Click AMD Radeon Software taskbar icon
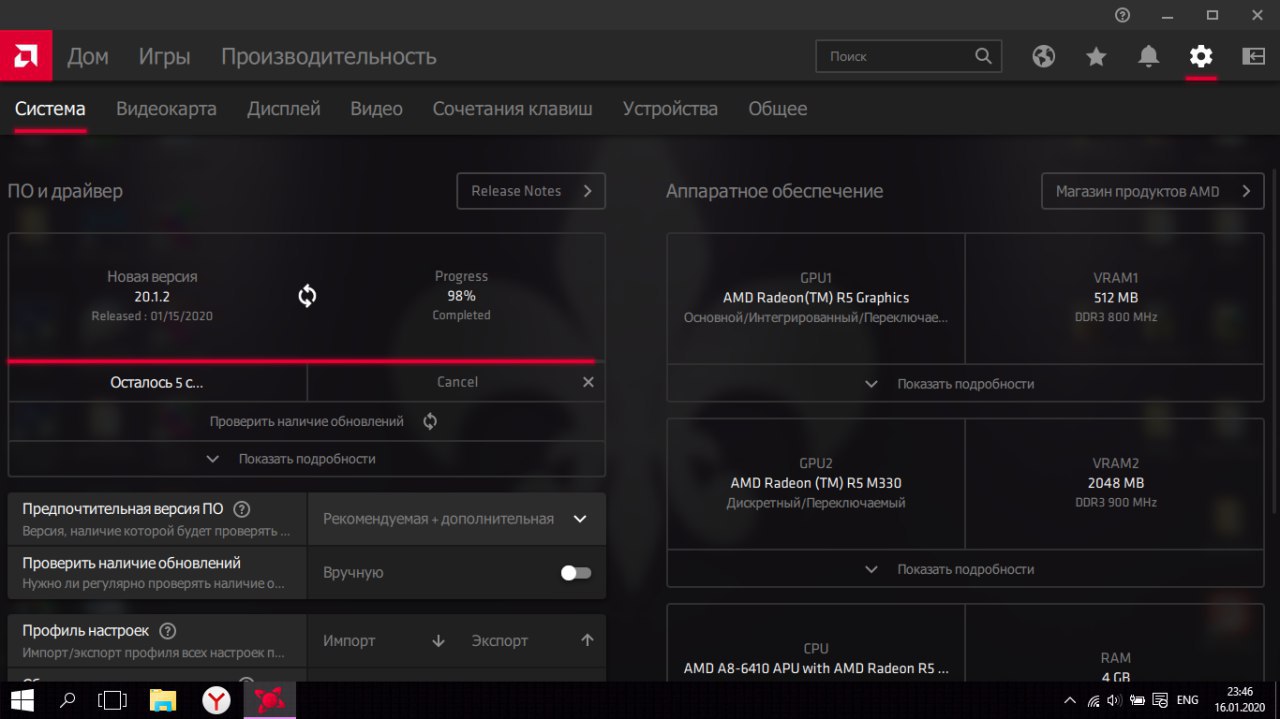The width and height of the screenshot is (1280, 719). (x=269, y=700)
